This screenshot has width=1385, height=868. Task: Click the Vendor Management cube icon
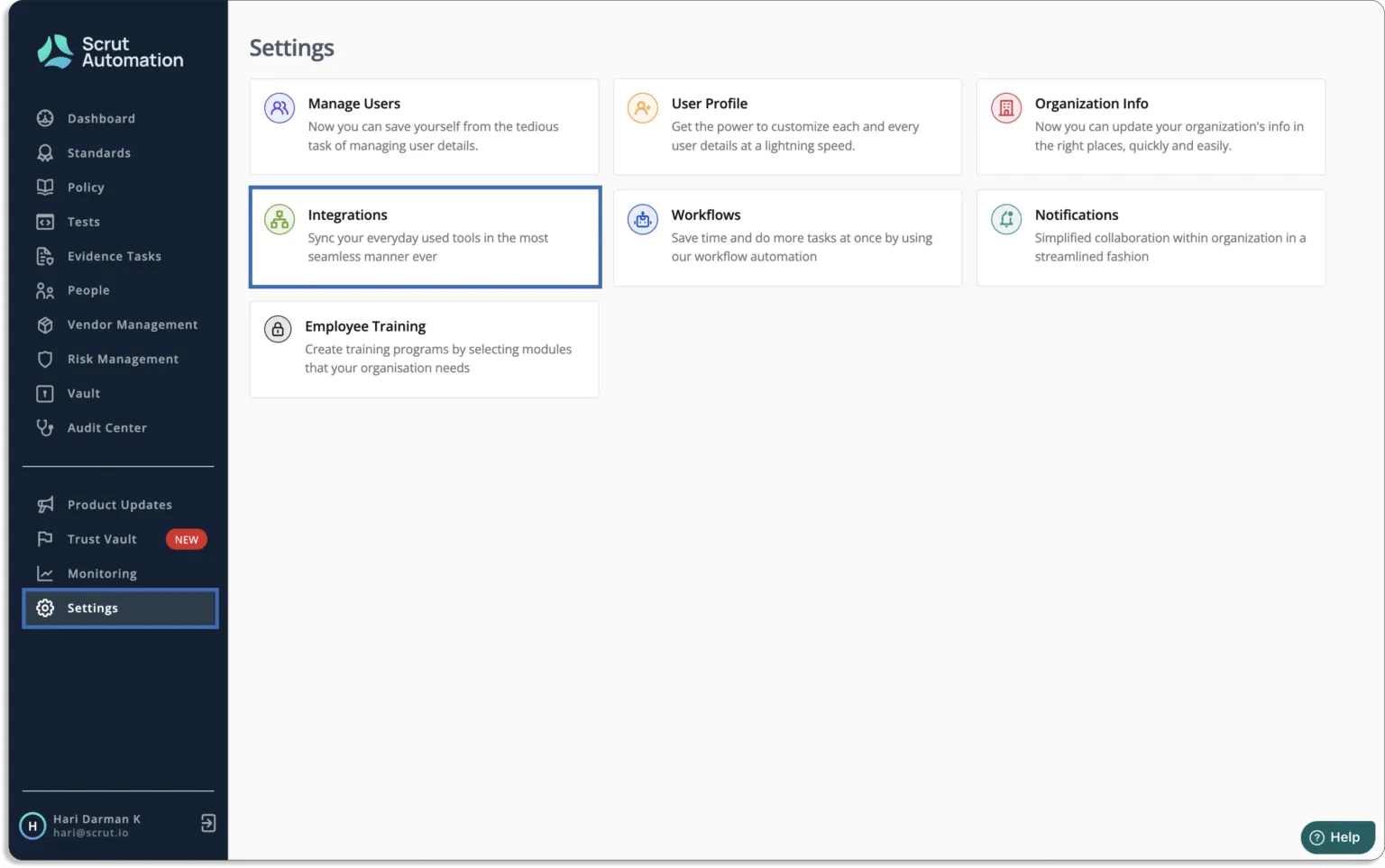[45, 324]
